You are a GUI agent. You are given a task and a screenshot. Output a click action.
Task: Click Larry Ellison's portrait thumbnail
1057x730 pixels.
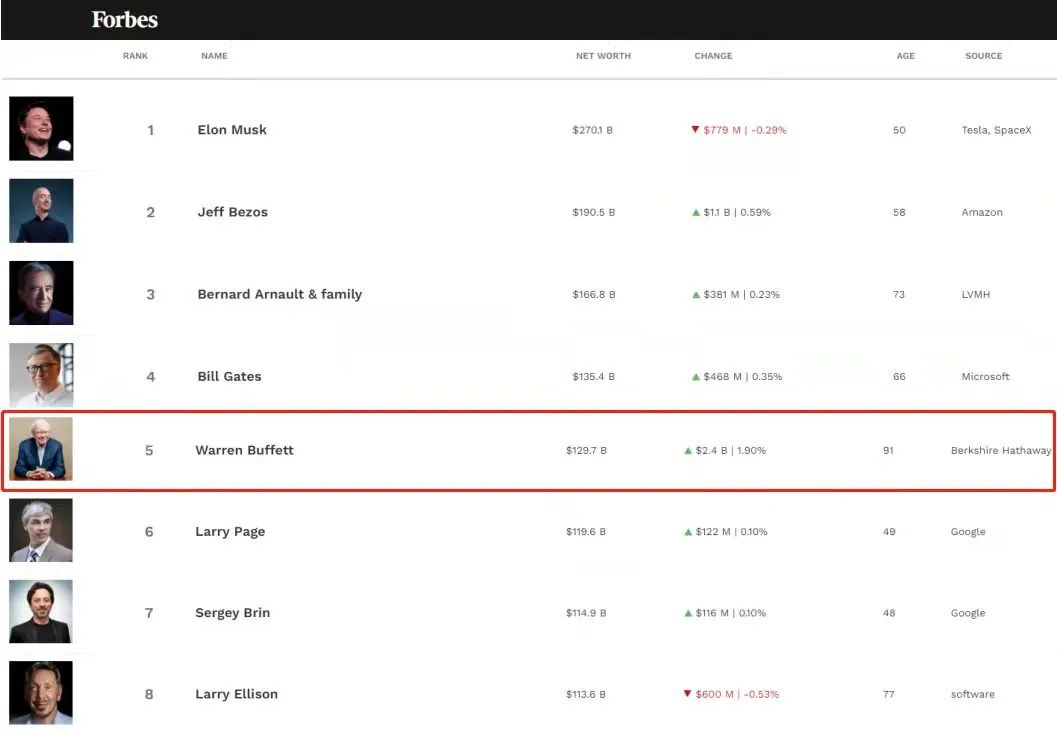(x=41, y=693)
